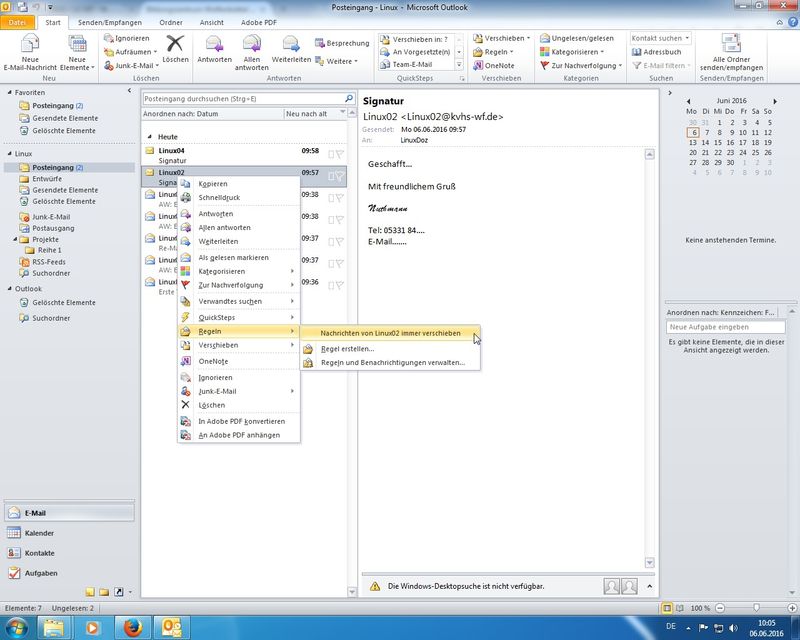This screenshot has width=800, height=640.
Task: Toggle Ungelesen/gelesen status in ribbon
Action: [576, 38]
